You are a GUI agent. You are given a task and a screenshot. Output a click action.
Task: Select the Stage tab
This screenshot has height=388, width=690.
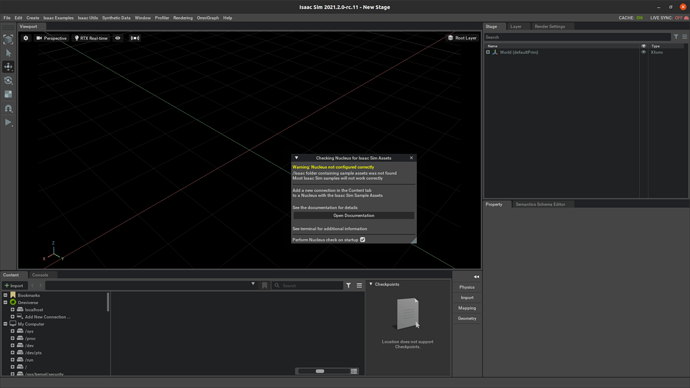pyautogui.click(x=491, y=27)
